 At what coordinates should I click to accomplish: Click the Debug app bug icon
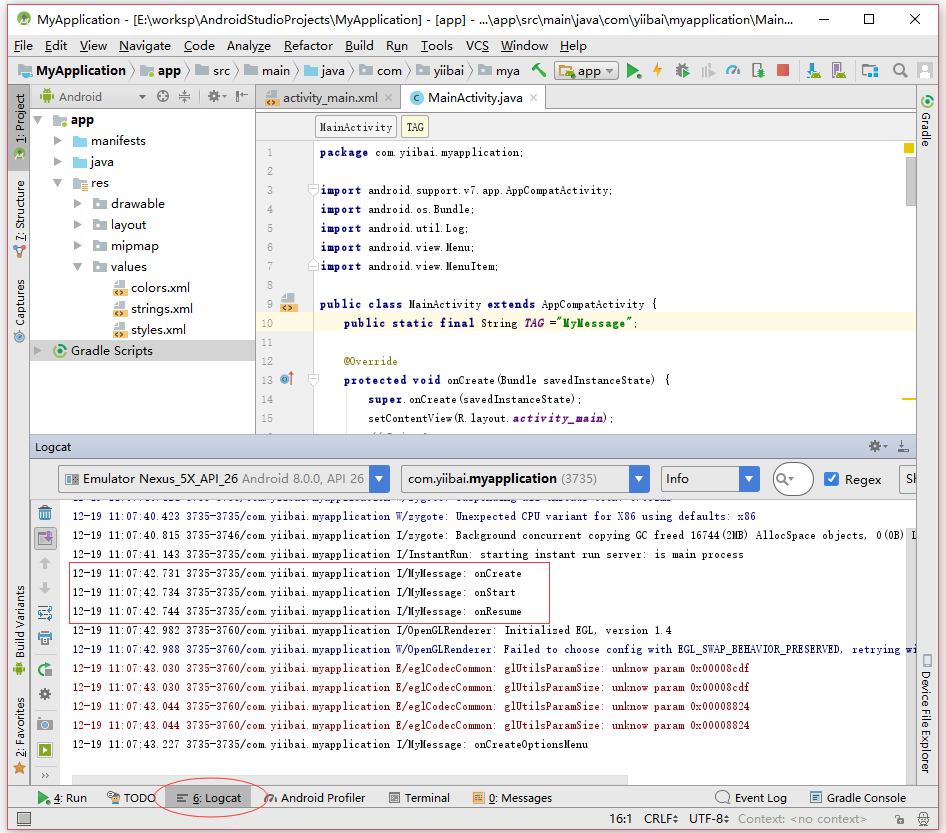[682, 71]
